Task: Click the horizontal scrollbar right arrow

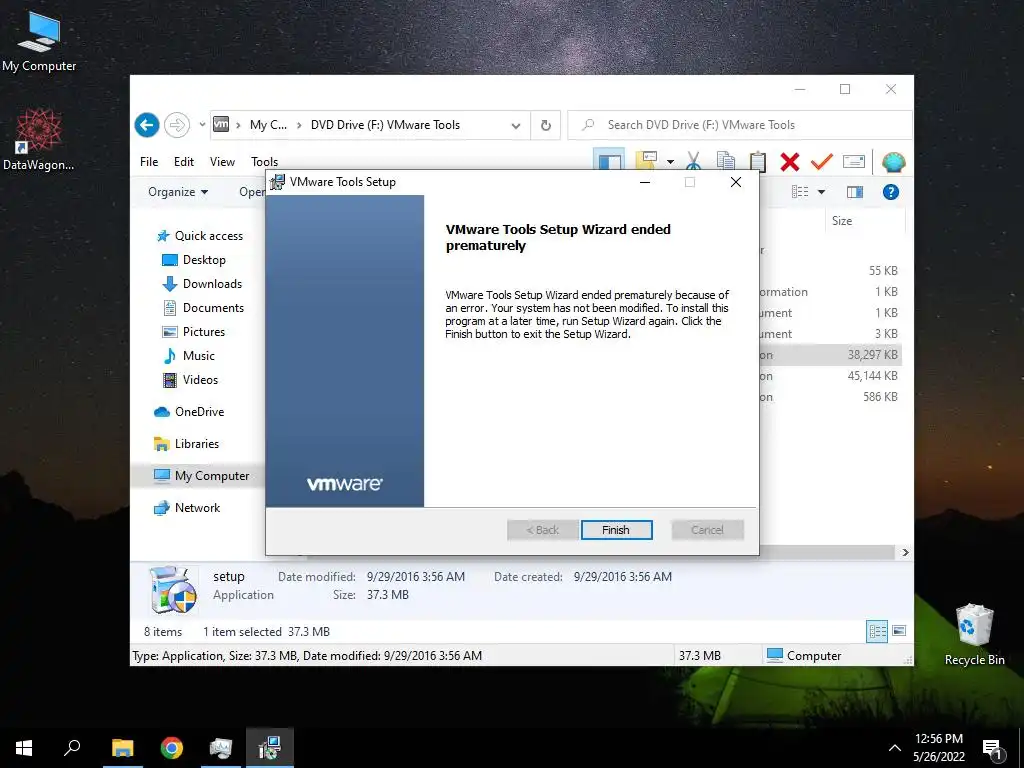Action: tap(905, 552)
